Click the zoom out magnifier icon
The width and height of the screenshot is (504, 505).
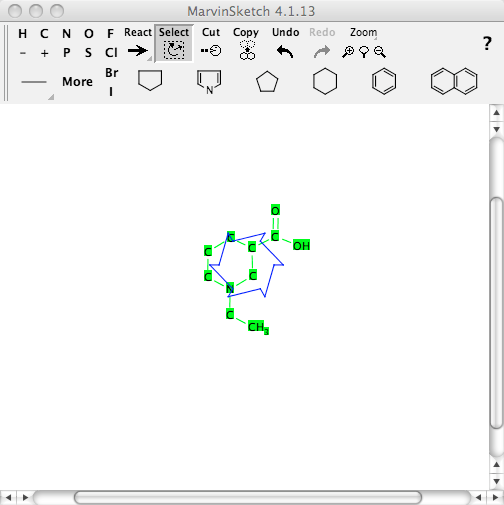coord(380,52)
